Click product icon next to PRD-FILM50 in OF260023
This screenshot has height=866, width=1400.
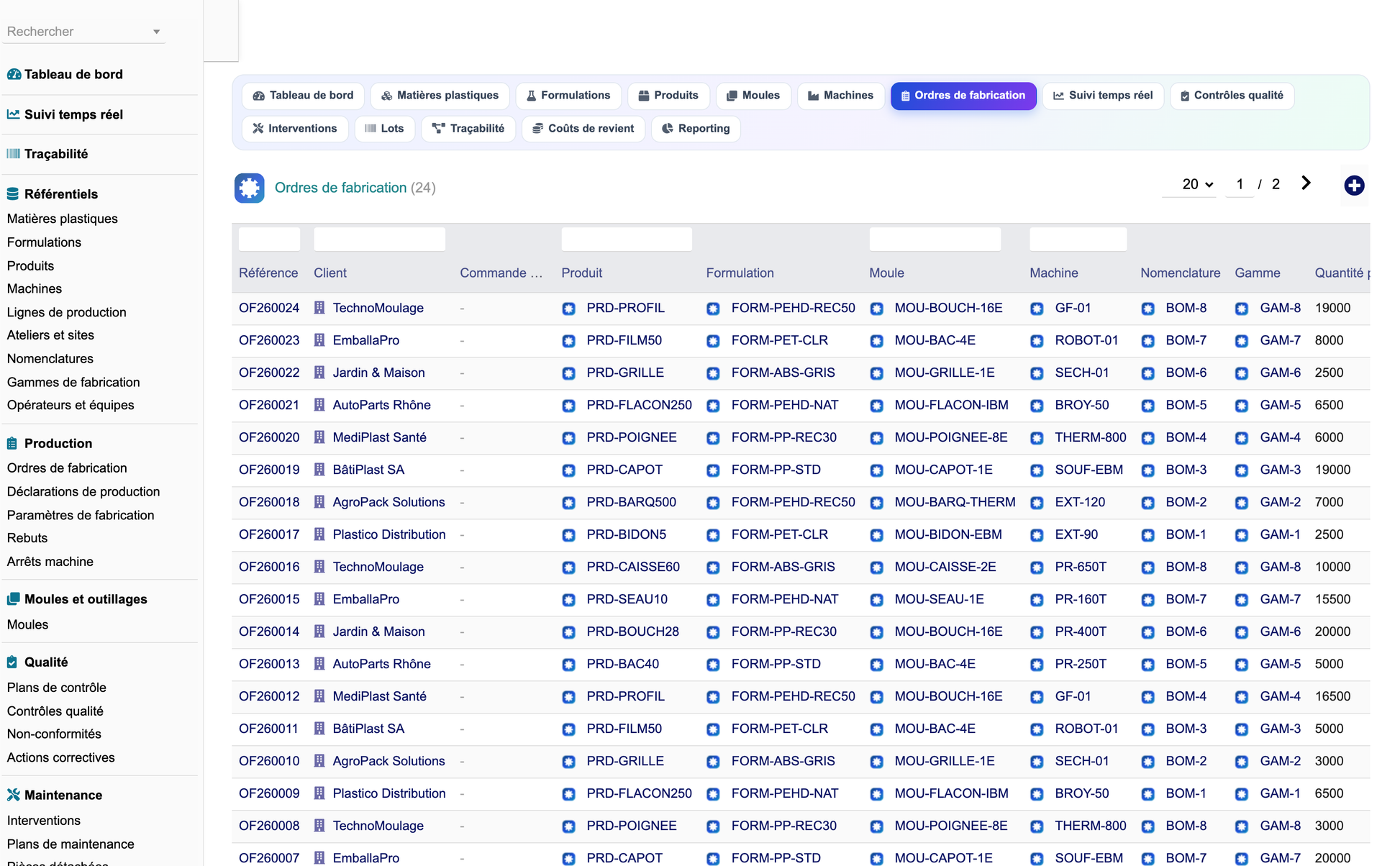coord(568,341)
